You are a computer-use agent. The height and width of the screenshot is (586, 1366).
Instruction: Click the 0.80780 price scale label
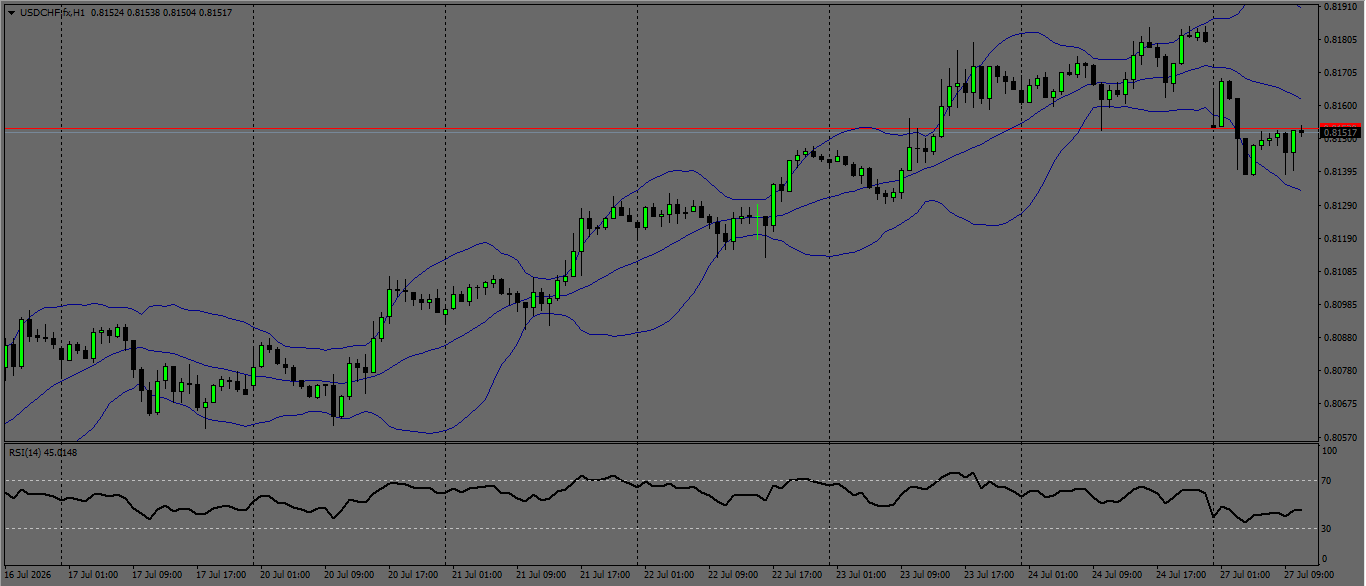click(1340, 371)
